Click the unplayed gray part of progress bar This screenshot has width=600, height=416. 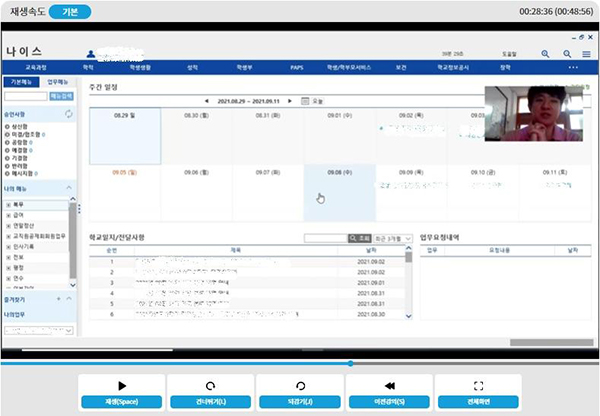tap(476, 364)
